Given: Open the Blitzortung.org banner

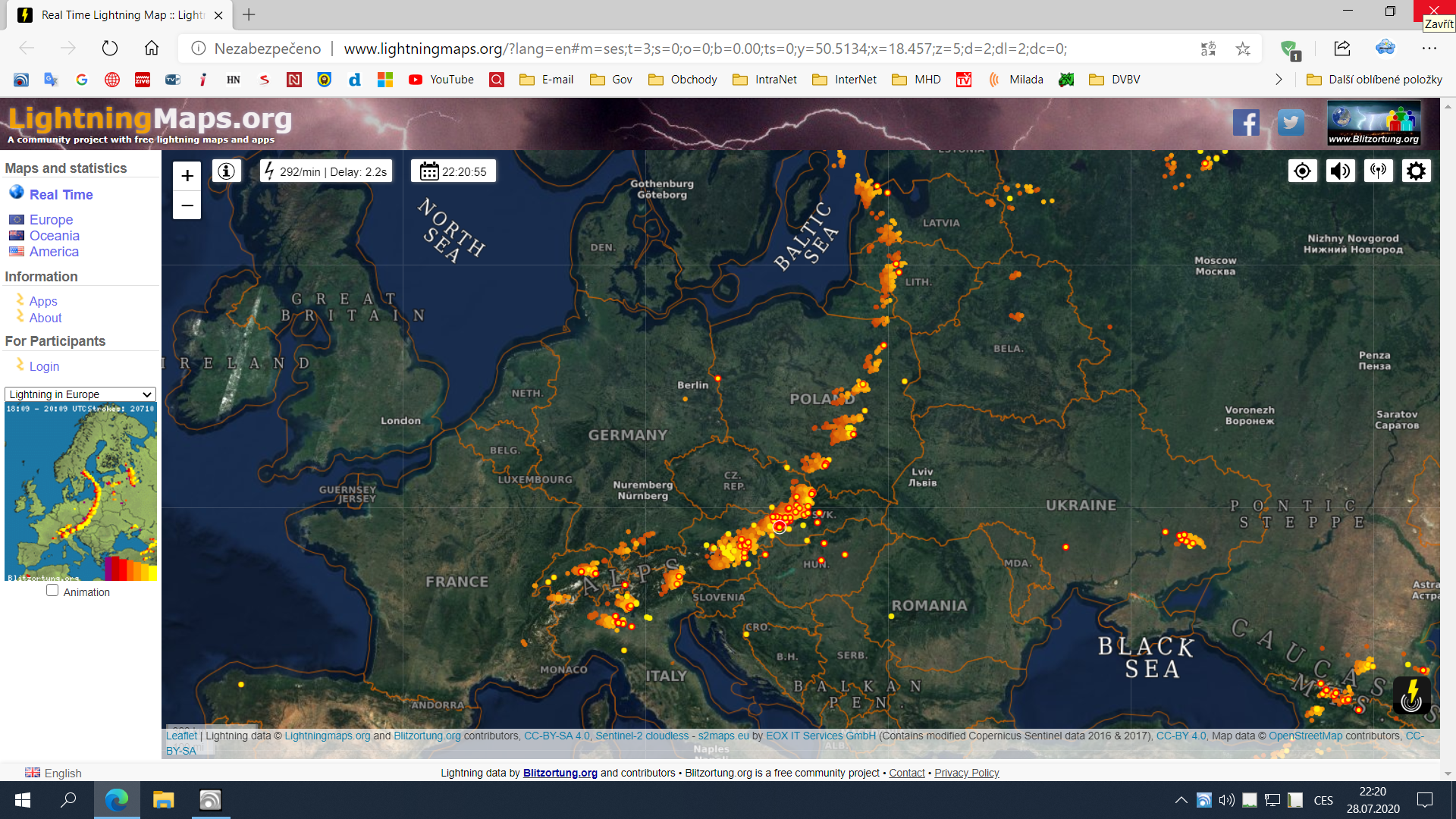Looking at the screenshot, I should 1373,123.
